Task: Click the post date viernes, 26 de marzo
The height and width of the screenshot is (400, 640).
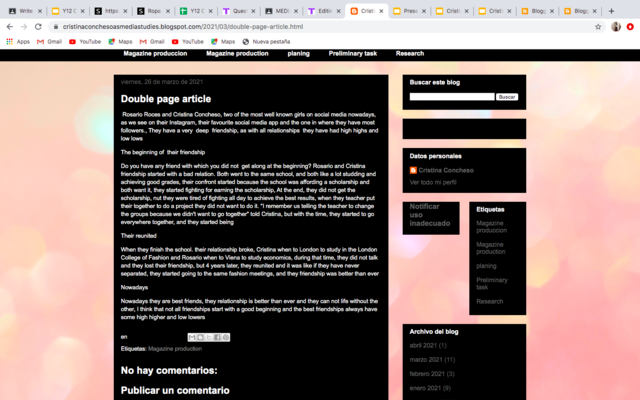Action: (x=162, y=82)
